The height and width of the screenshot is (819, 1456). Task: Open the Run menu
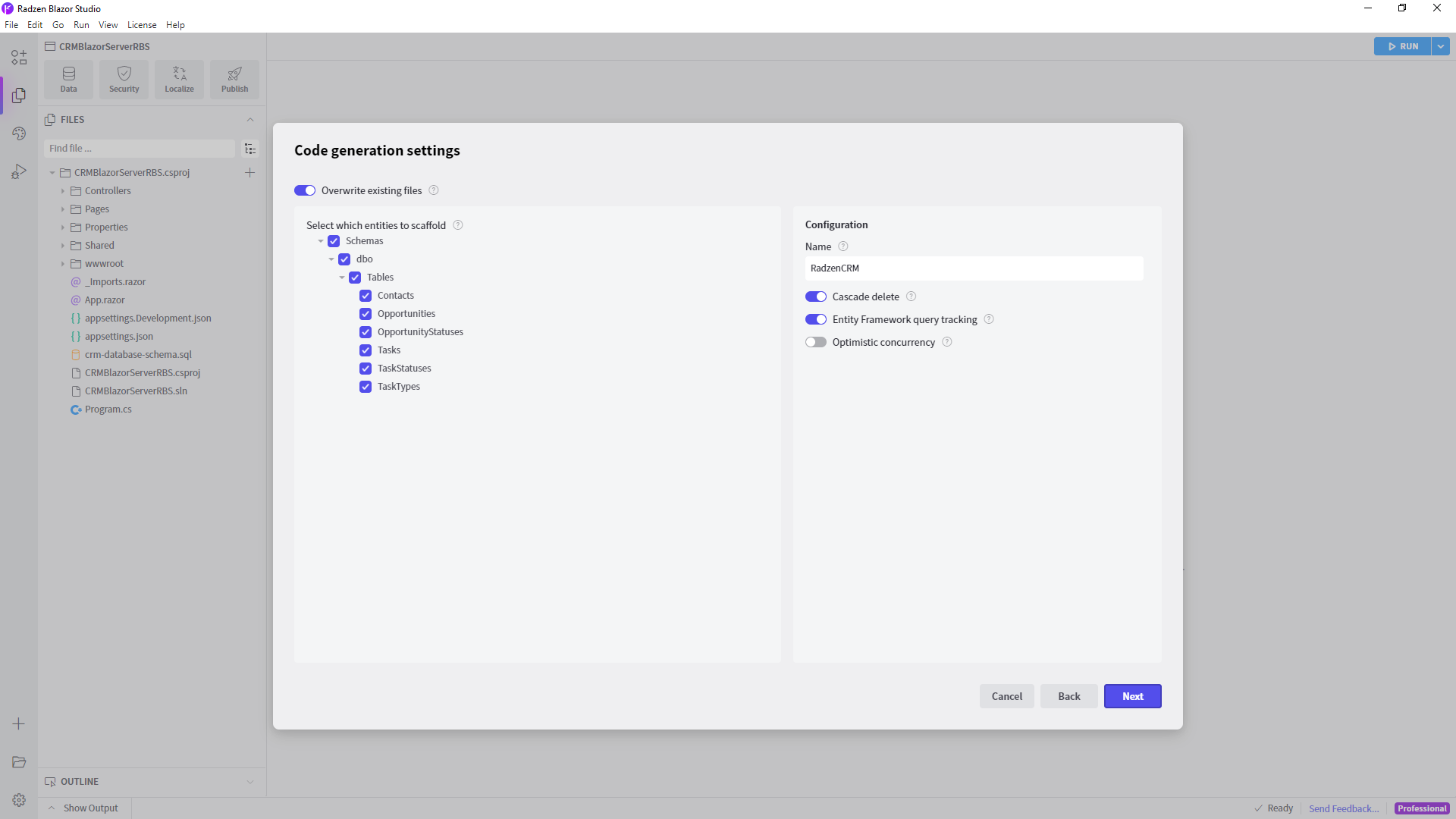coord(81,25)
